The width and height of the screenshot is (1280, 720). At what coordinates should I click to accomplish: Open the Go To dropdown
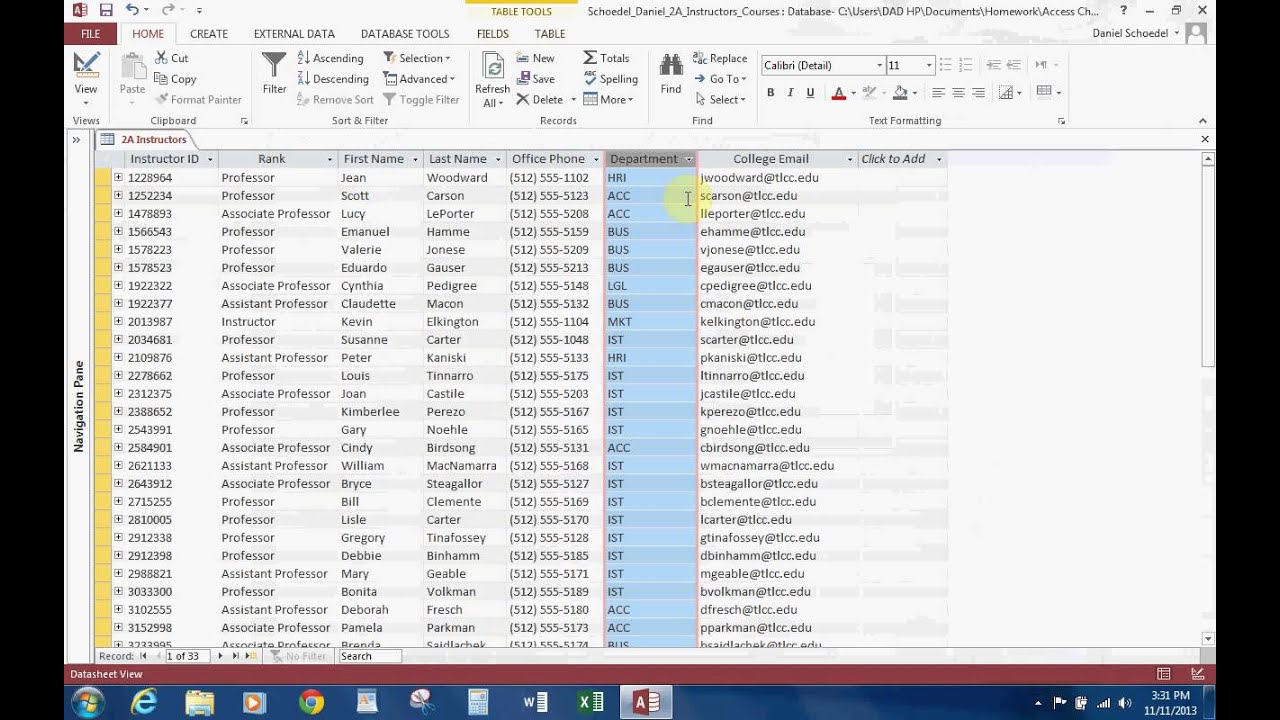[720, 79]
